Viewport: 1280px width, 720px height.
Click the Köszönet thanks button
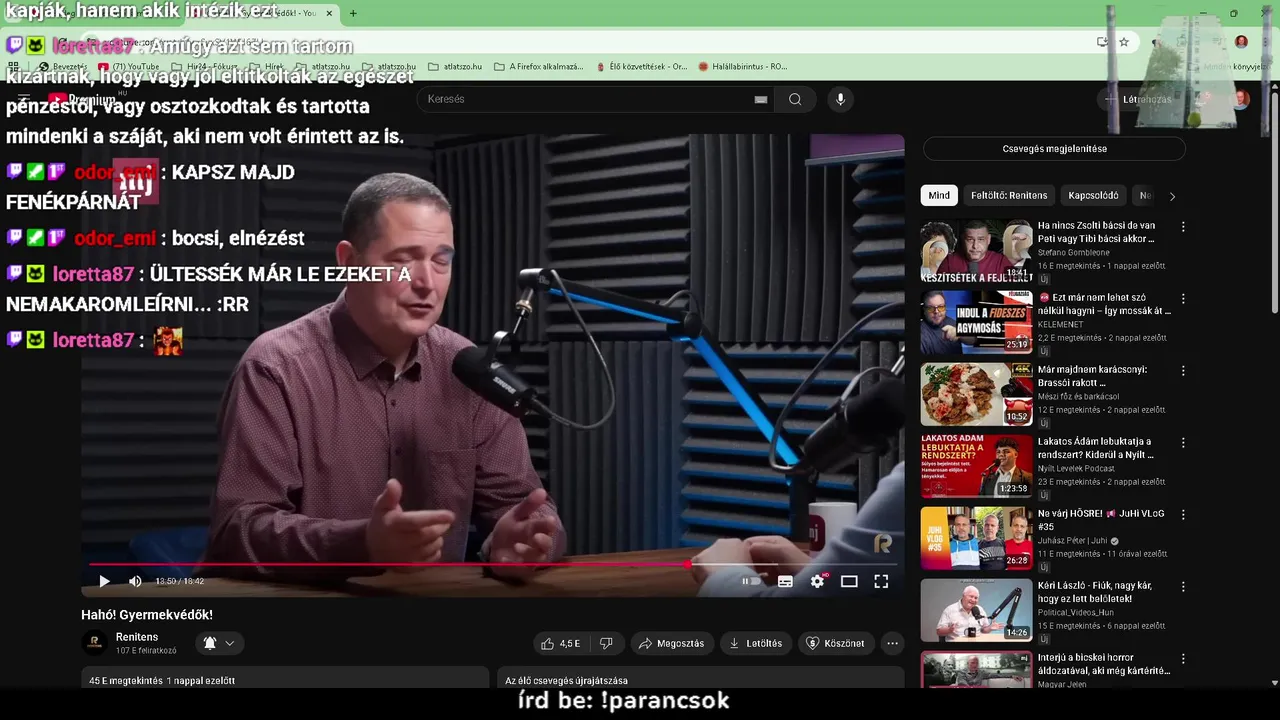(x=835, y=643)
